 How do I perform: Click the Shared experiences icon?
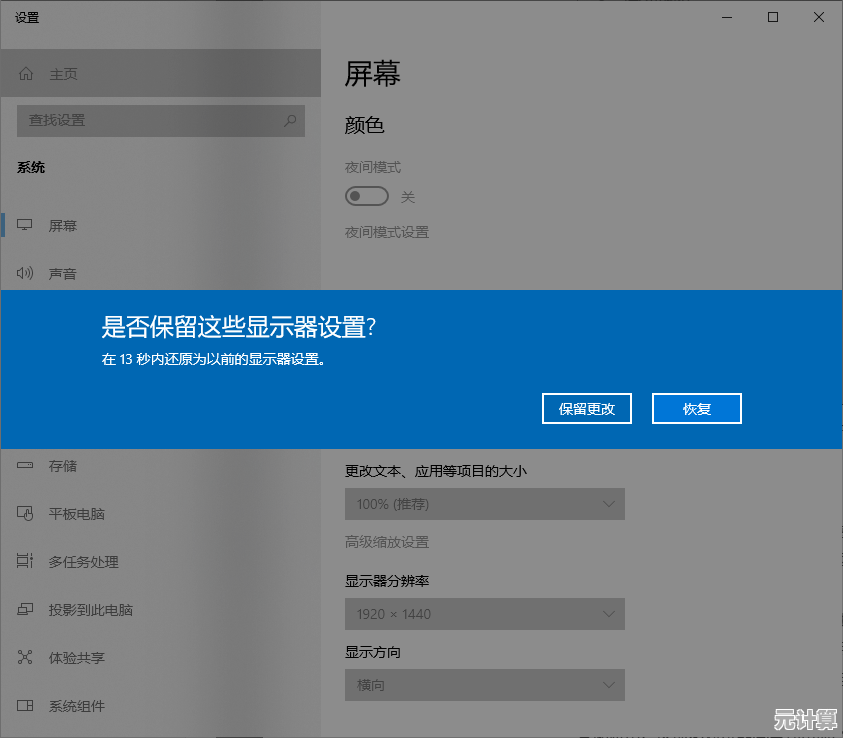click(x=26, y=658)
